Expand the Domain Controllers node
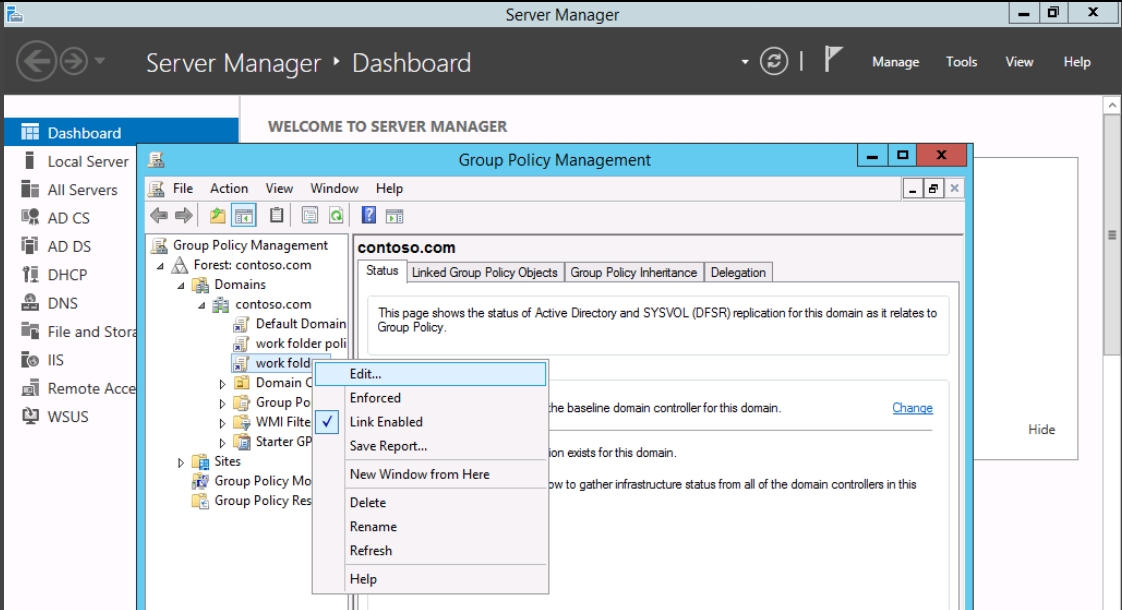The height and width of the screenshot is (610, 1122). (x=223, y=384)
